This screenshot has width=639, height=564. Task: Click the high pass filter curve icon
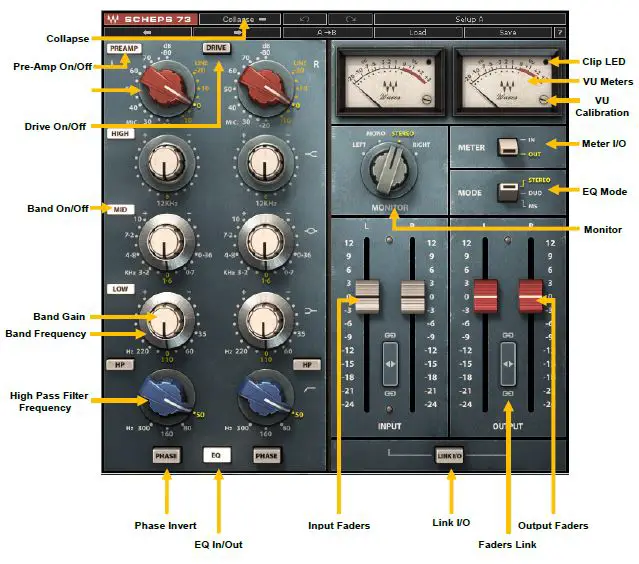pos(310,390)
